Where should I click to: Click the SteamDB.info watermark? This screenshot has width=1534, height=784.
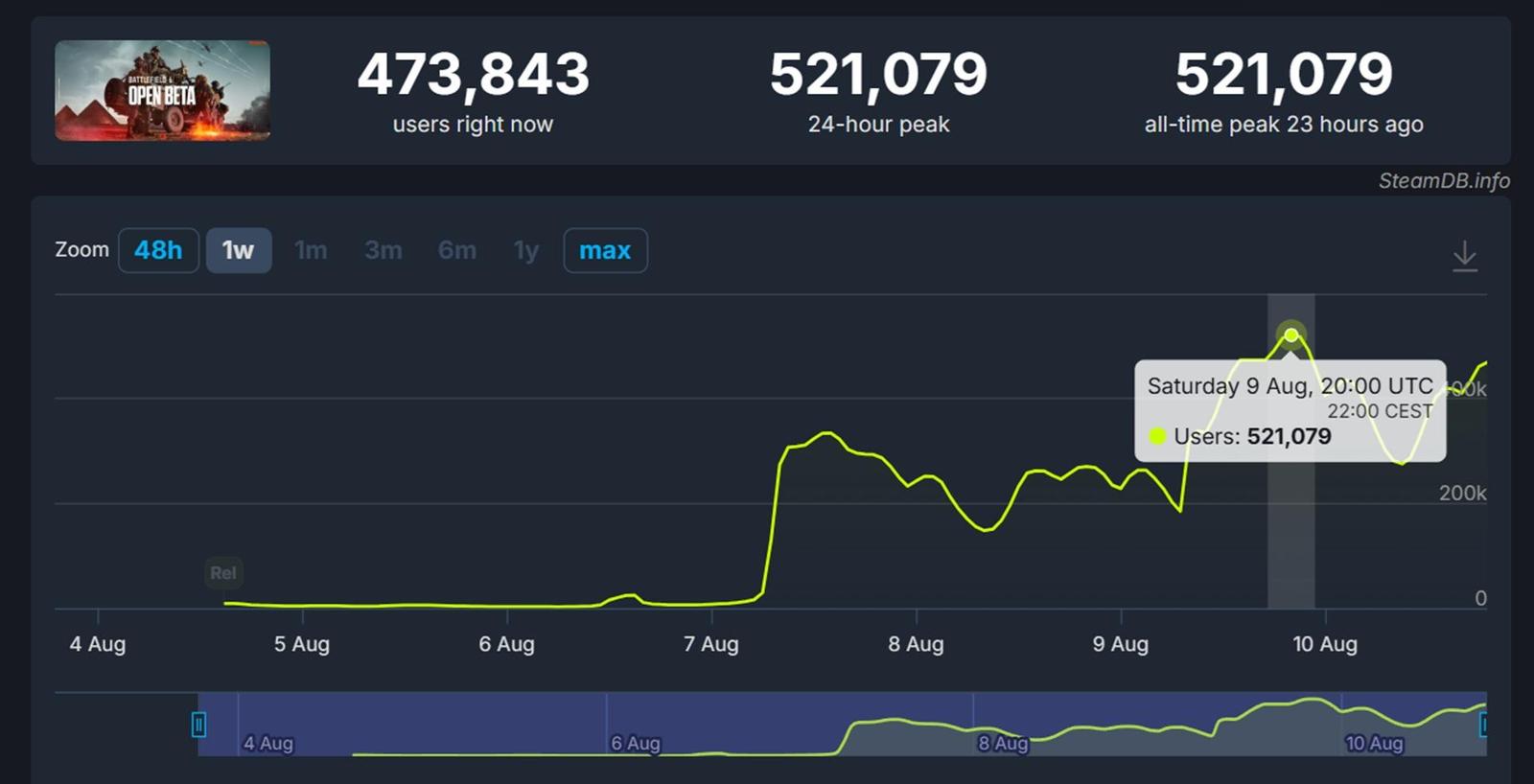pyautogui.click(x=1443, y=180)
